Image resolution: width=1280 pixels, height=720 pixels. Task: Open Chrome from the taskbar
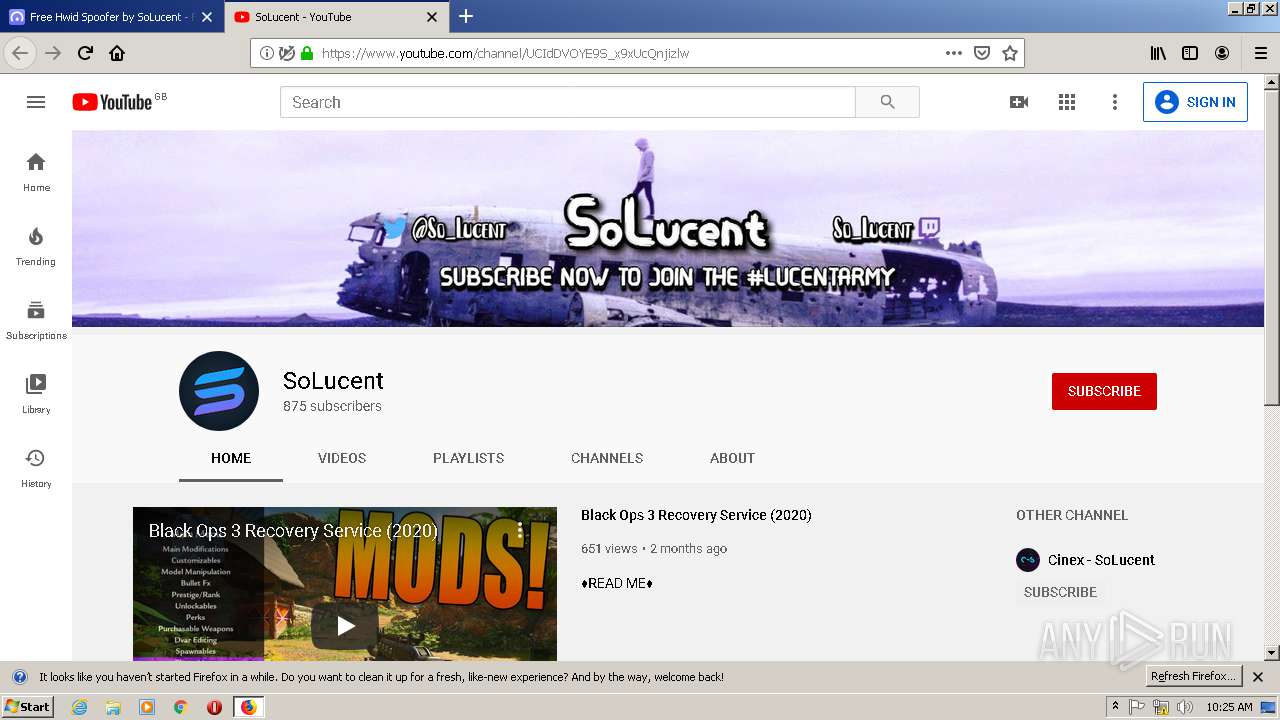pyautogui.click(x=181, y=707)
